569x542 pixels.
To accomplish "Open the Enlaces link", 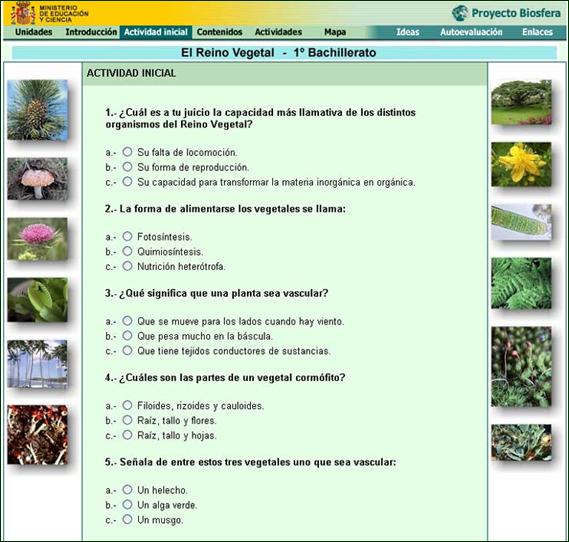I will tap(537, 32).
